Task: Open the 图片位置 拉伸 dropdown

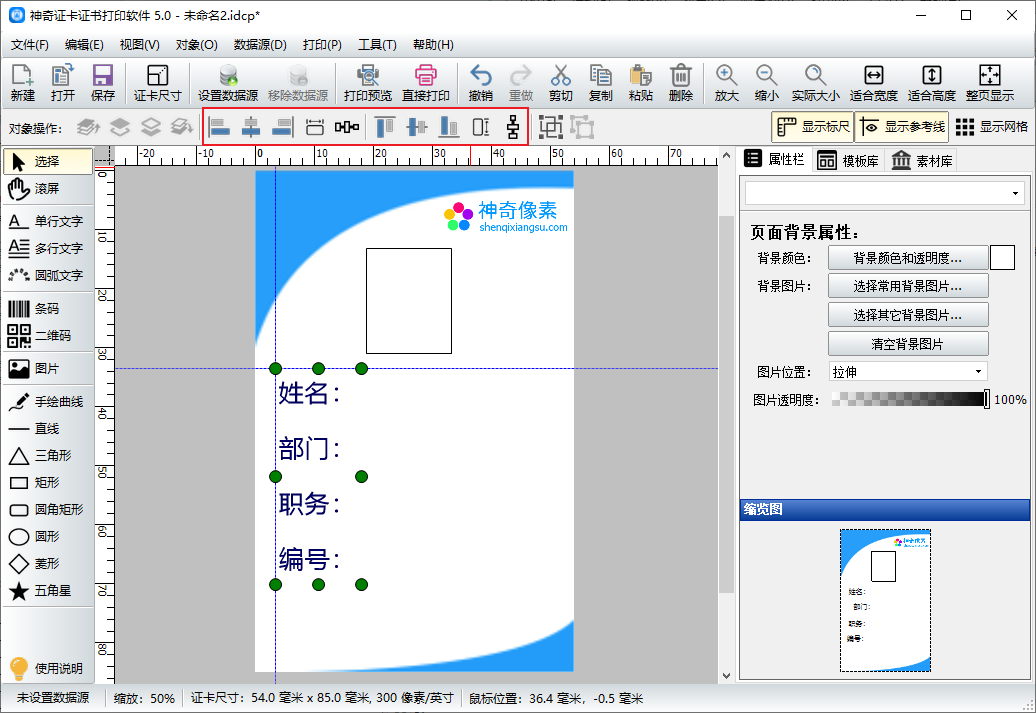Action: tap(907, 372)
